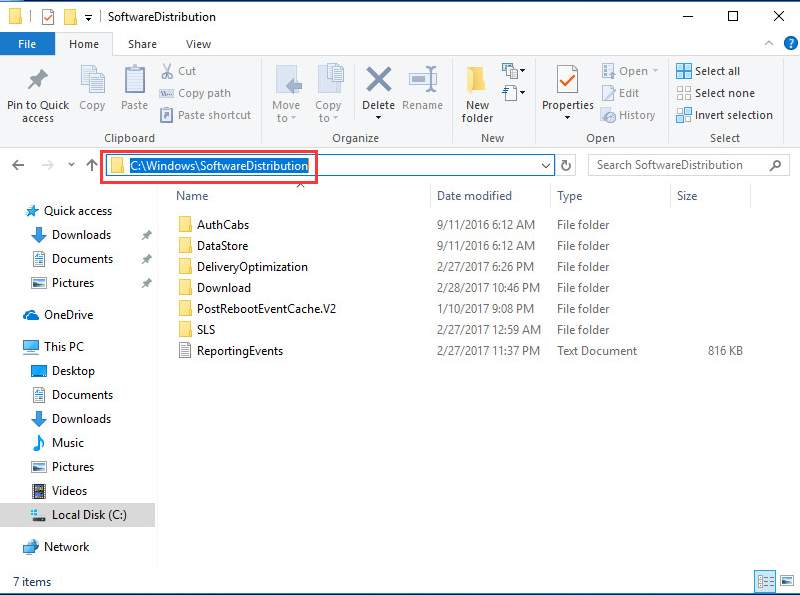Open the Customize Quick Access Toolbar dropdown

(88, 18)
